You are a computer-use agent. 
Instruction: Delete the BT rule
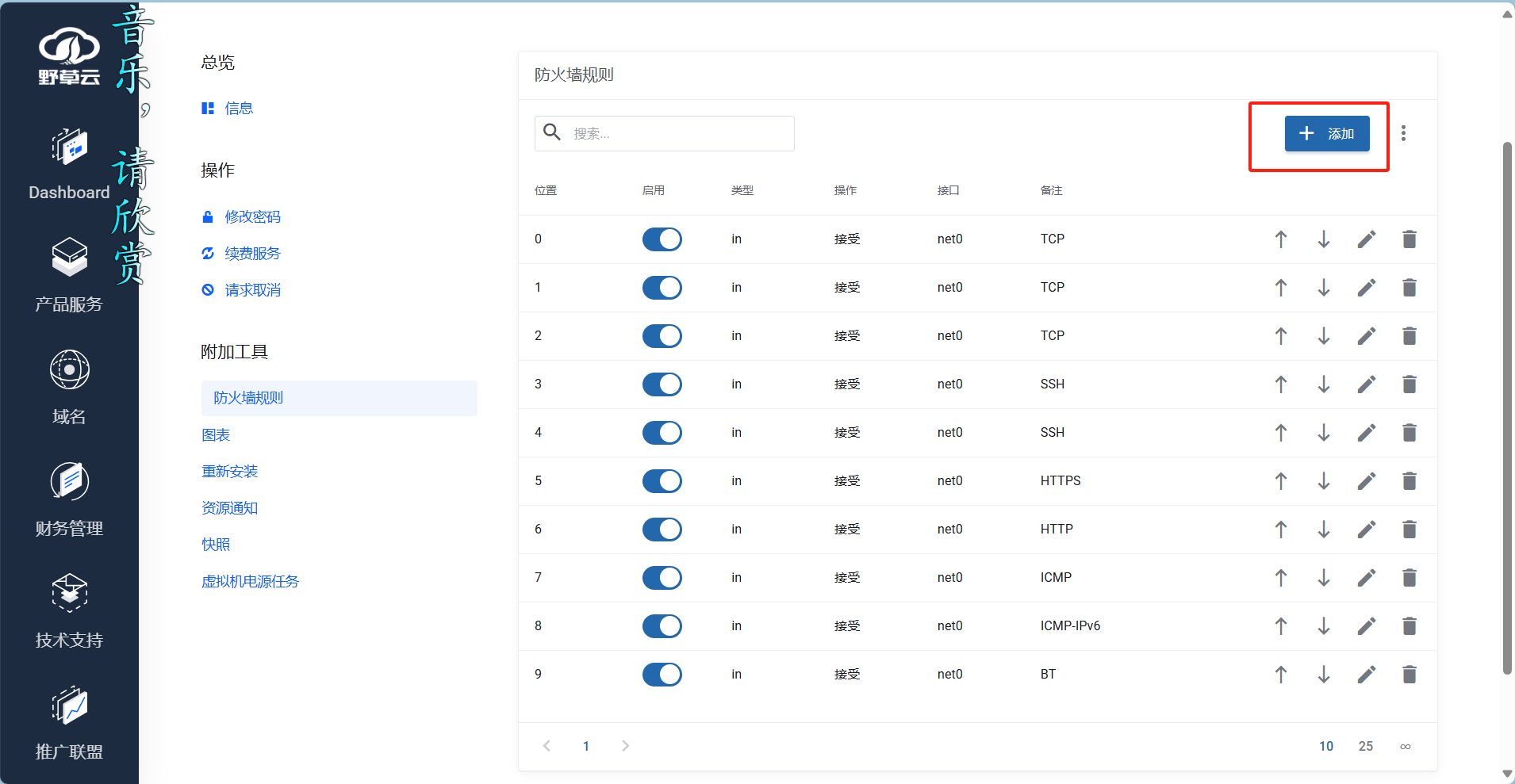pos(1410,675)
